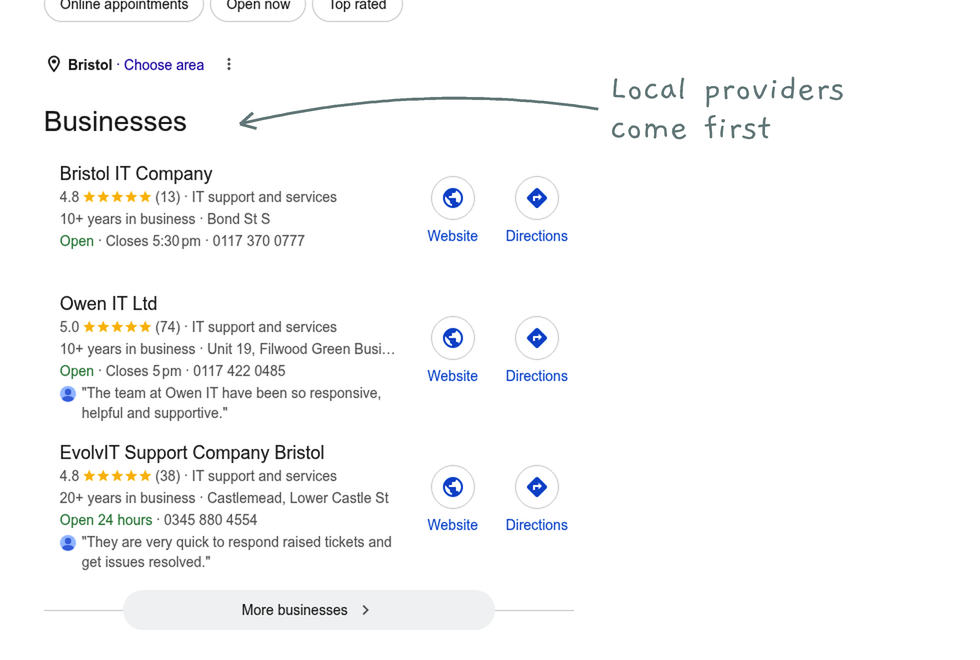Click the 5.0 (74) rating of Owen IT Ltd

pos(120,328)
